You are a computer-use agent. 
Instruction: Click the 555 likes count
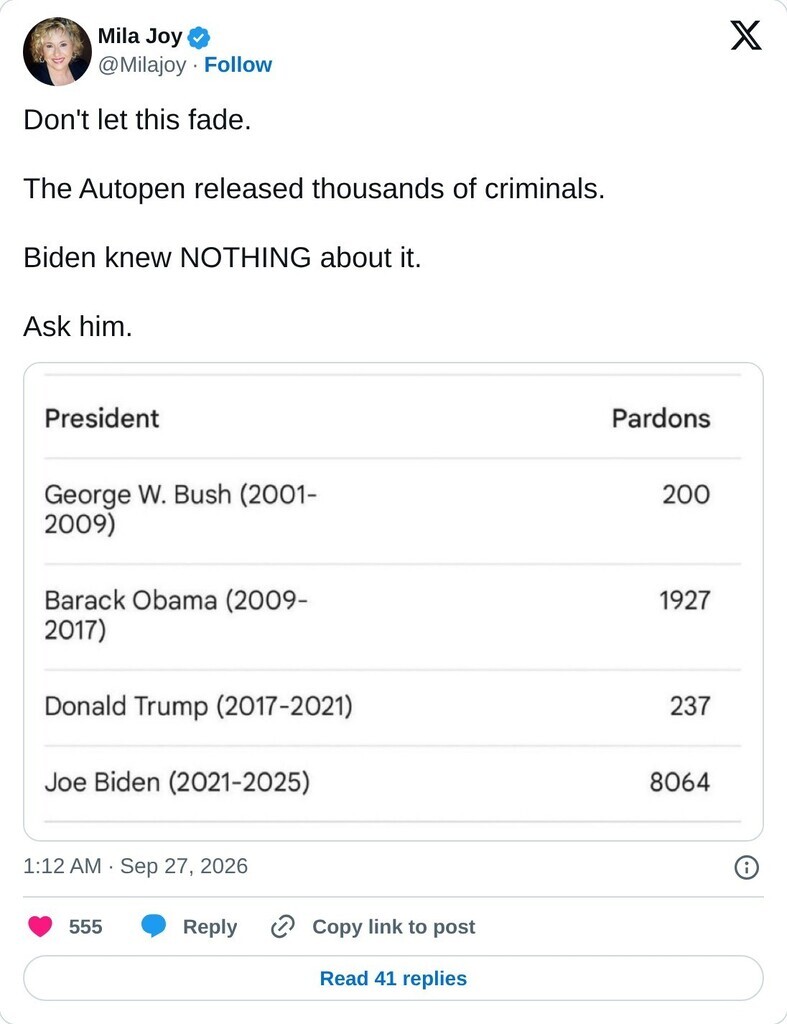point(86,927)
